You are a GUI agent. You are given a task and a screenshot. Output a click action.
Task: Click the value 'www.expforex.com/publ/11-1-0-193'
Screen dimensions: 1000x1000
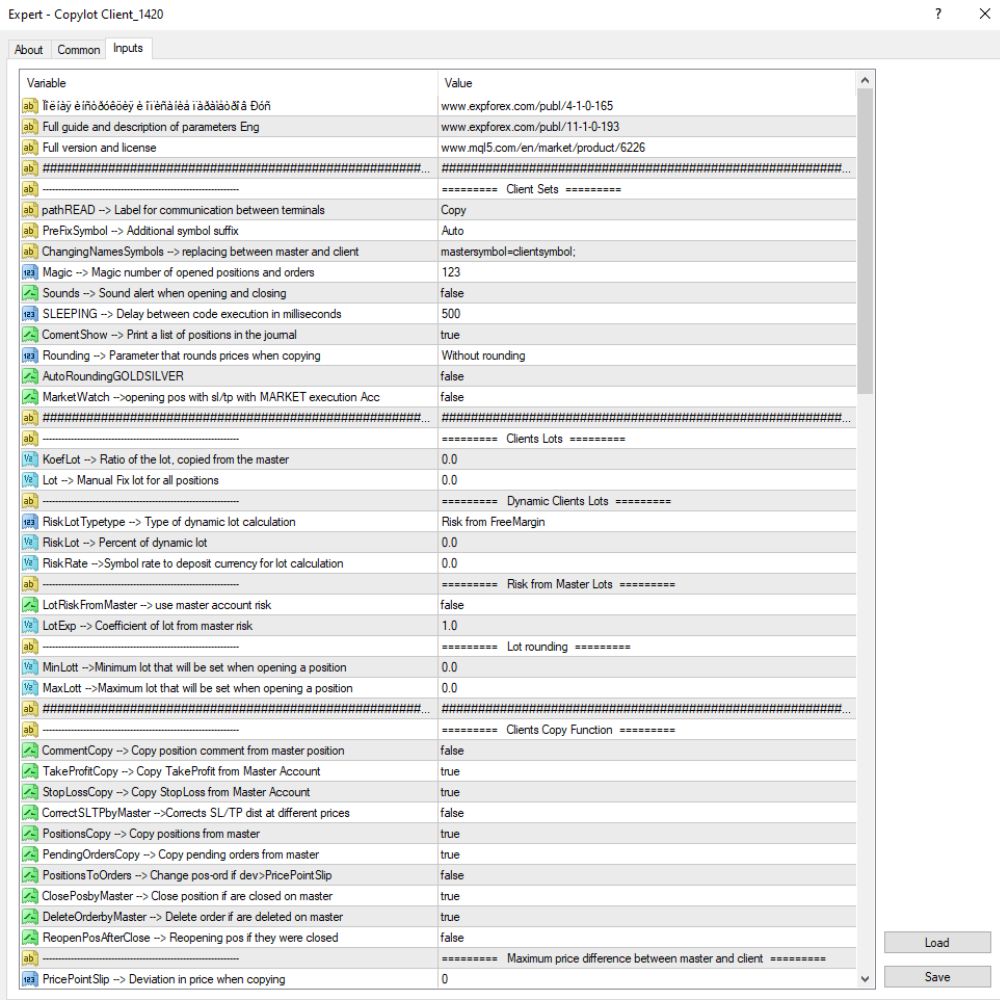pos(530,127)
